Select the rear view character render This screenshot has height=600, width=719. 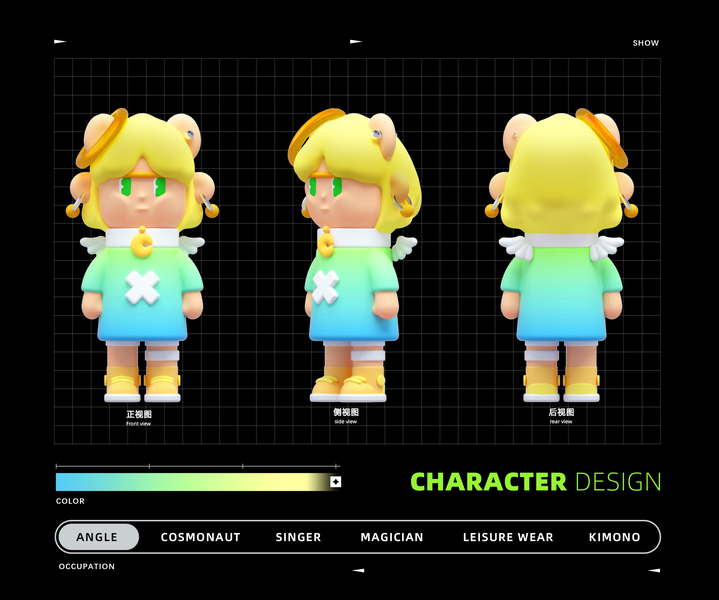click(x=561, y=256)
